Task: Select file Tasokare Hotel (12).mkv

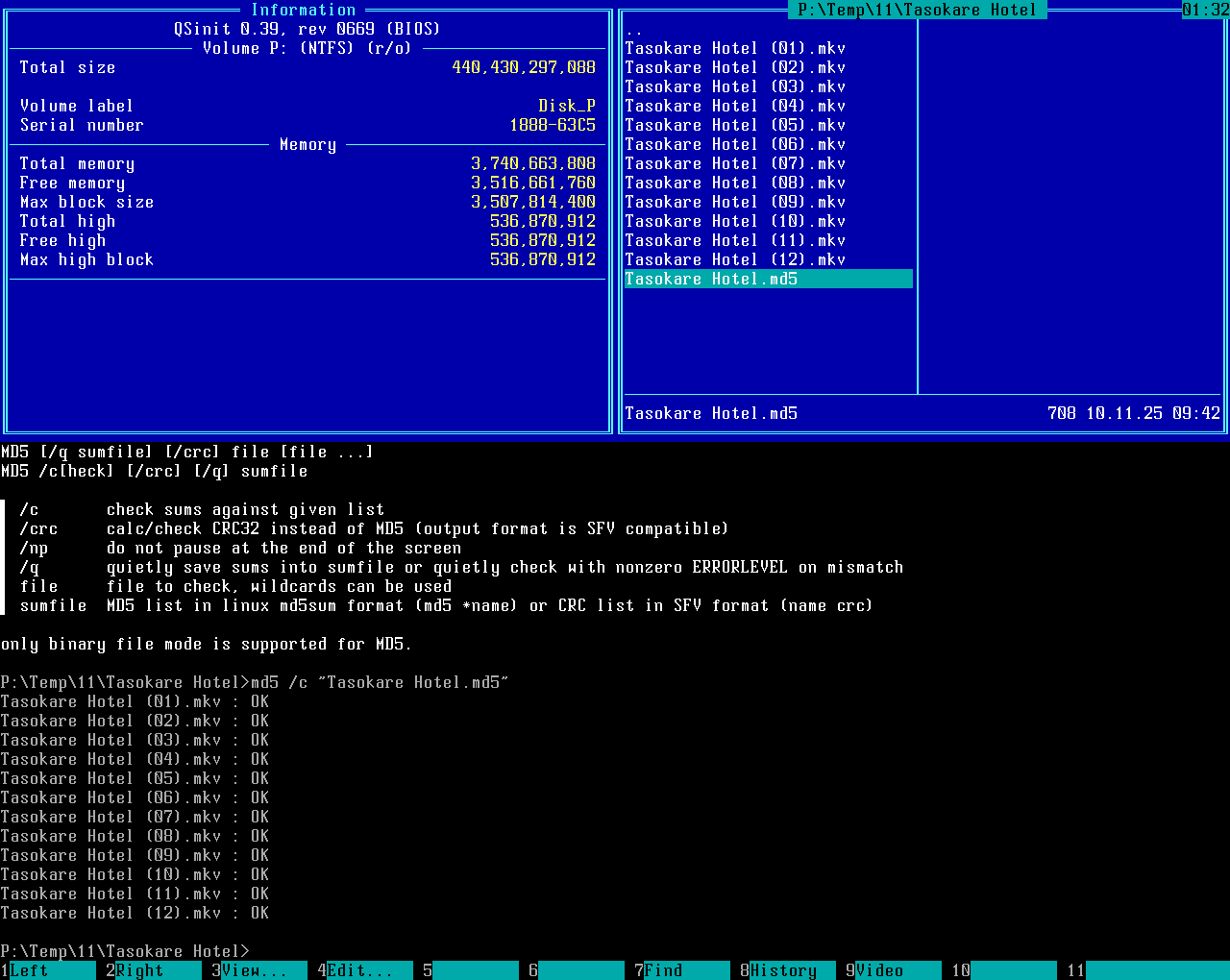Action: pyautogui.click(x=735, y=259)
